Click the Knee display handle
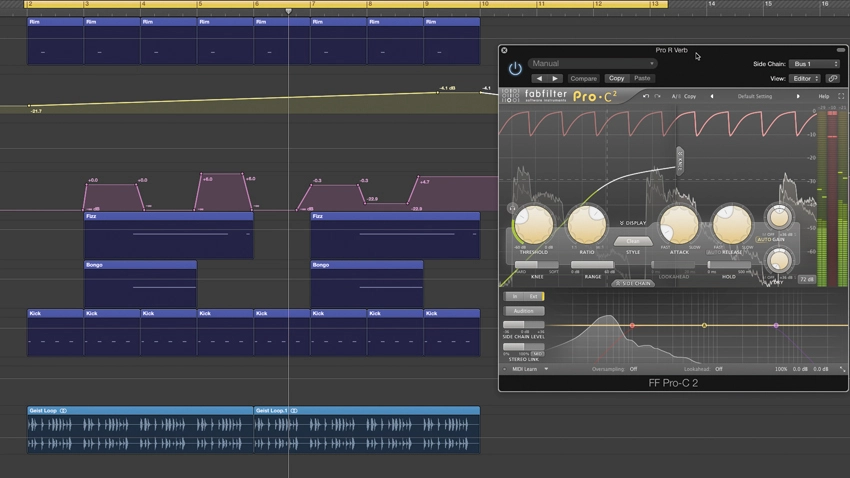 click(x=680, y=159)
